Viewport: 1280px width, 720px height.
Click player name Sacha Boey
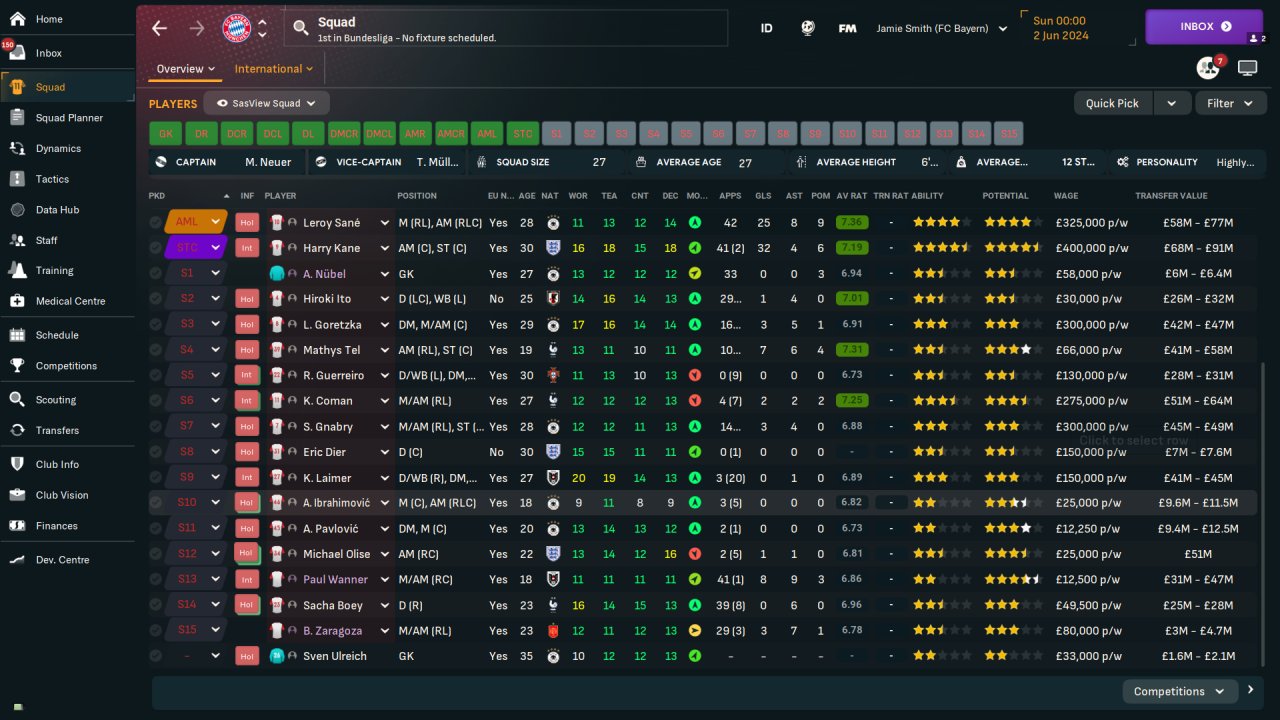pyautogui.click(x=333, y=605)
